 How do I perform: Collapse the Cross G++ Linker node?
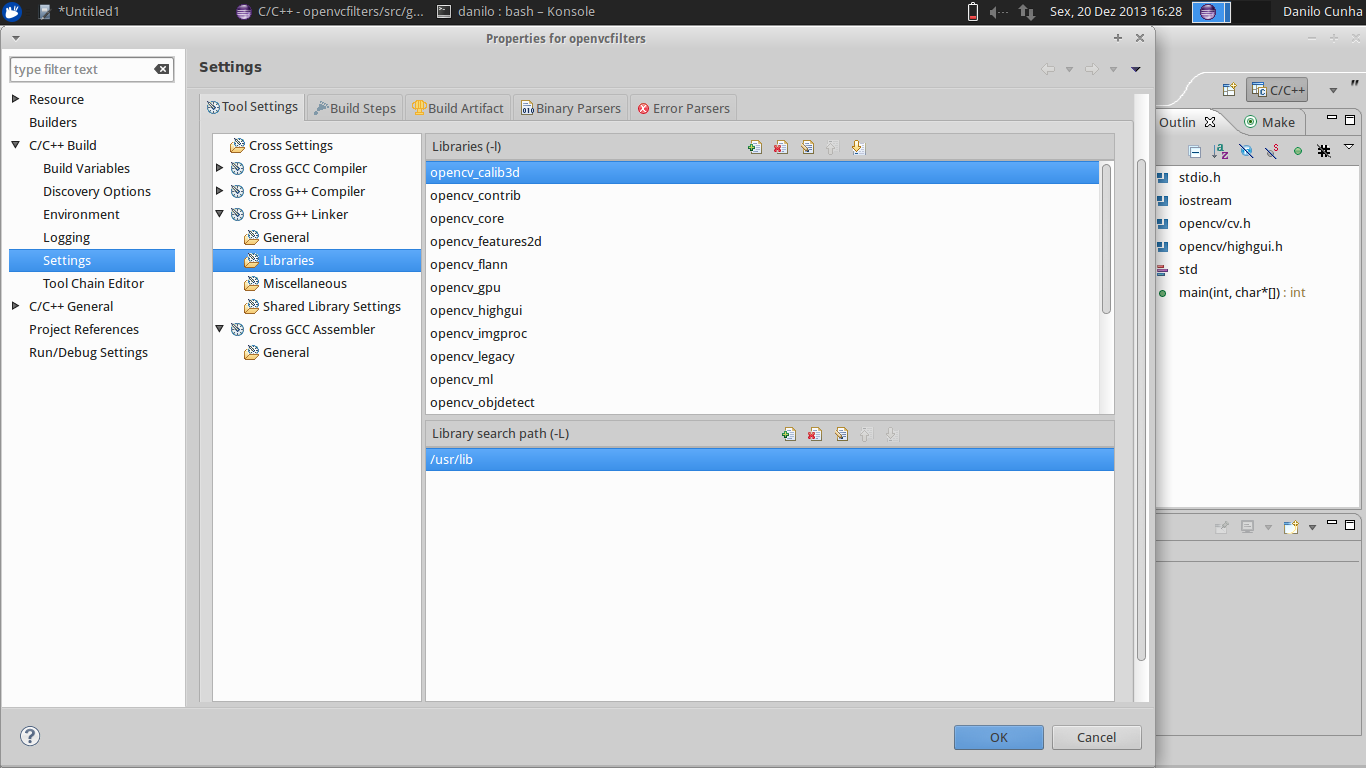click(220, 214)
